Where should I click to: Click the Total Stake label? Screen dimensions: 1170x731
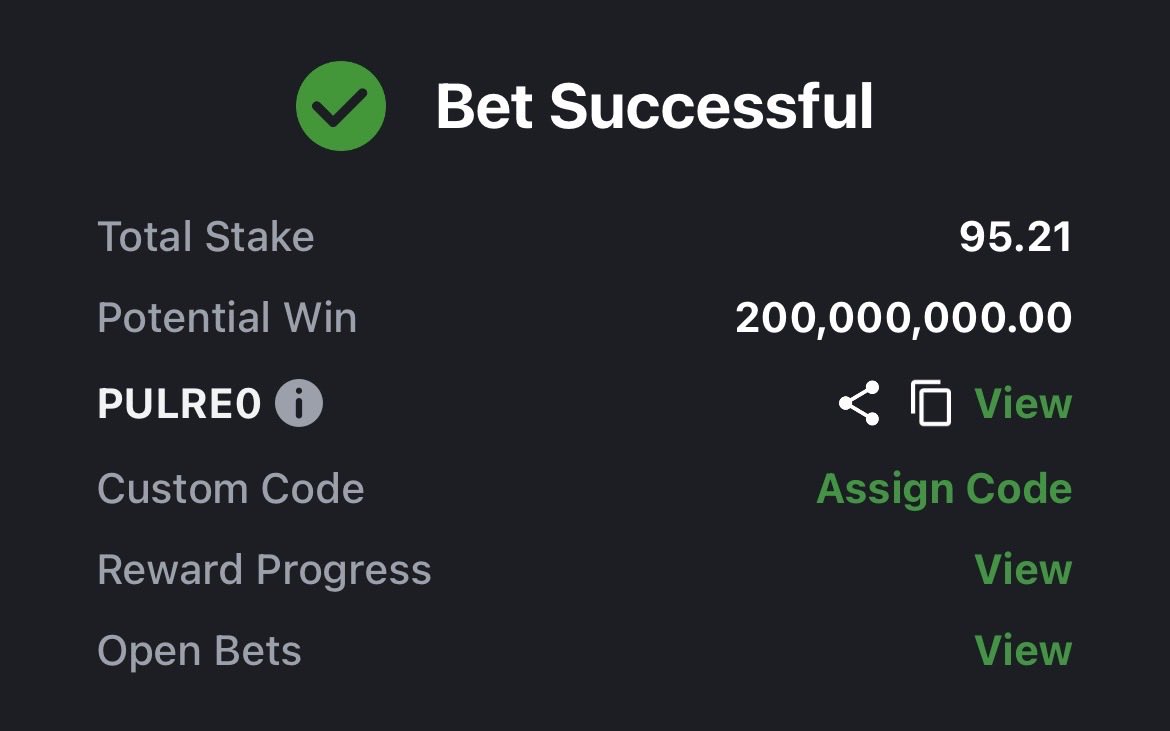tap(206, 237)
